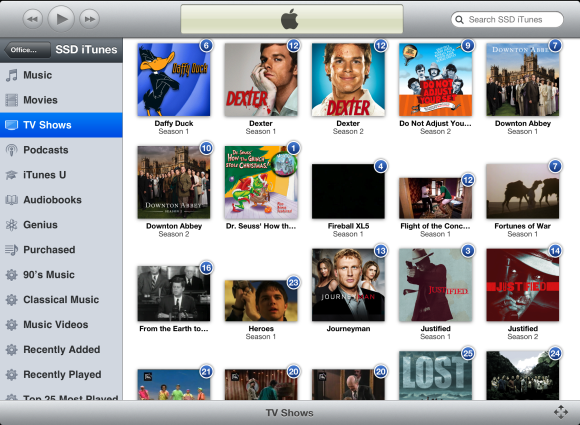
Task: Click the gear icon beside 90's Music
Action: click(x=11, y=275)
